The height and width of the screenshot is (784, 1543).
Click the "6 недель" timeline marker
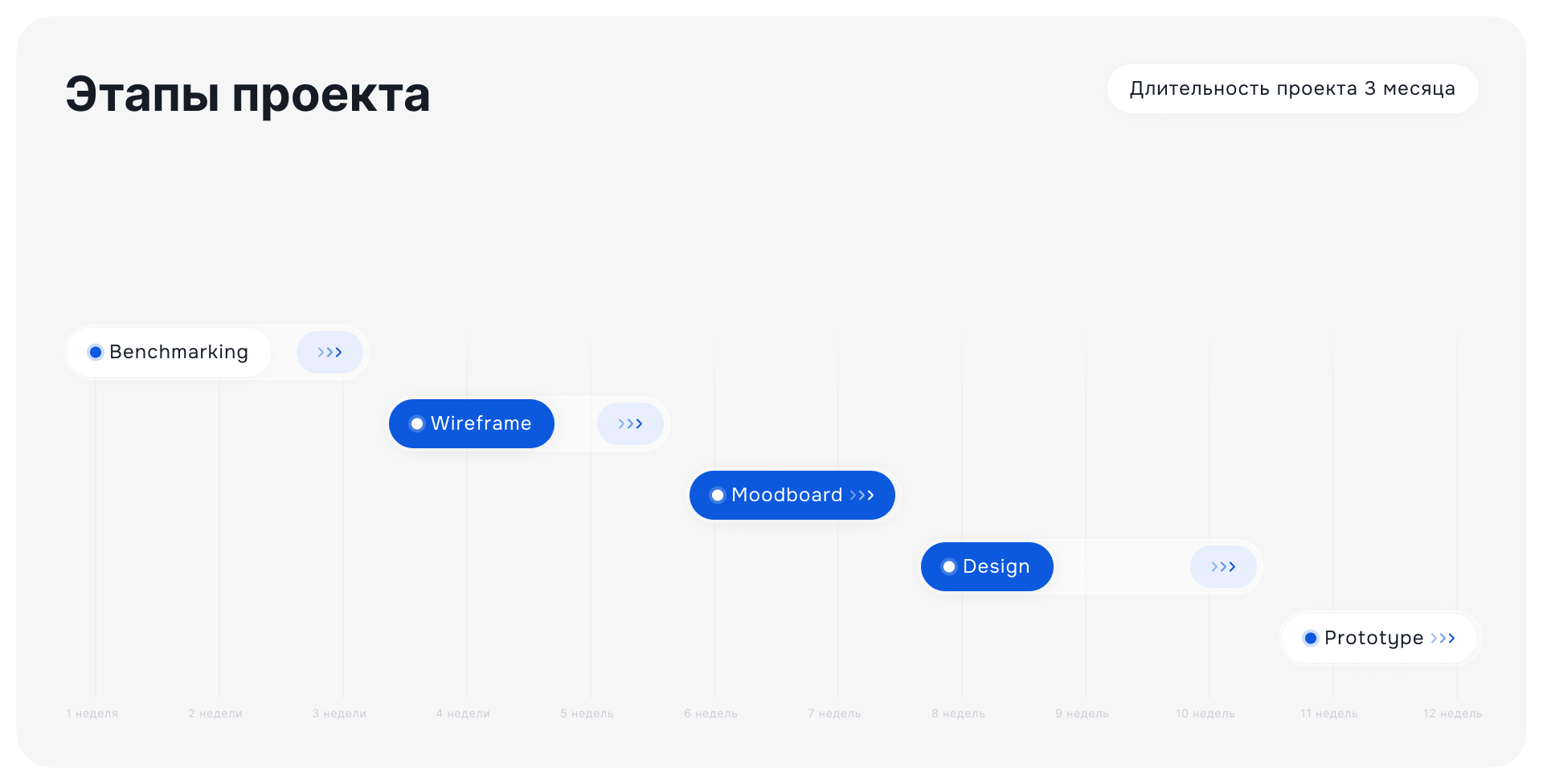coord(710,713)
